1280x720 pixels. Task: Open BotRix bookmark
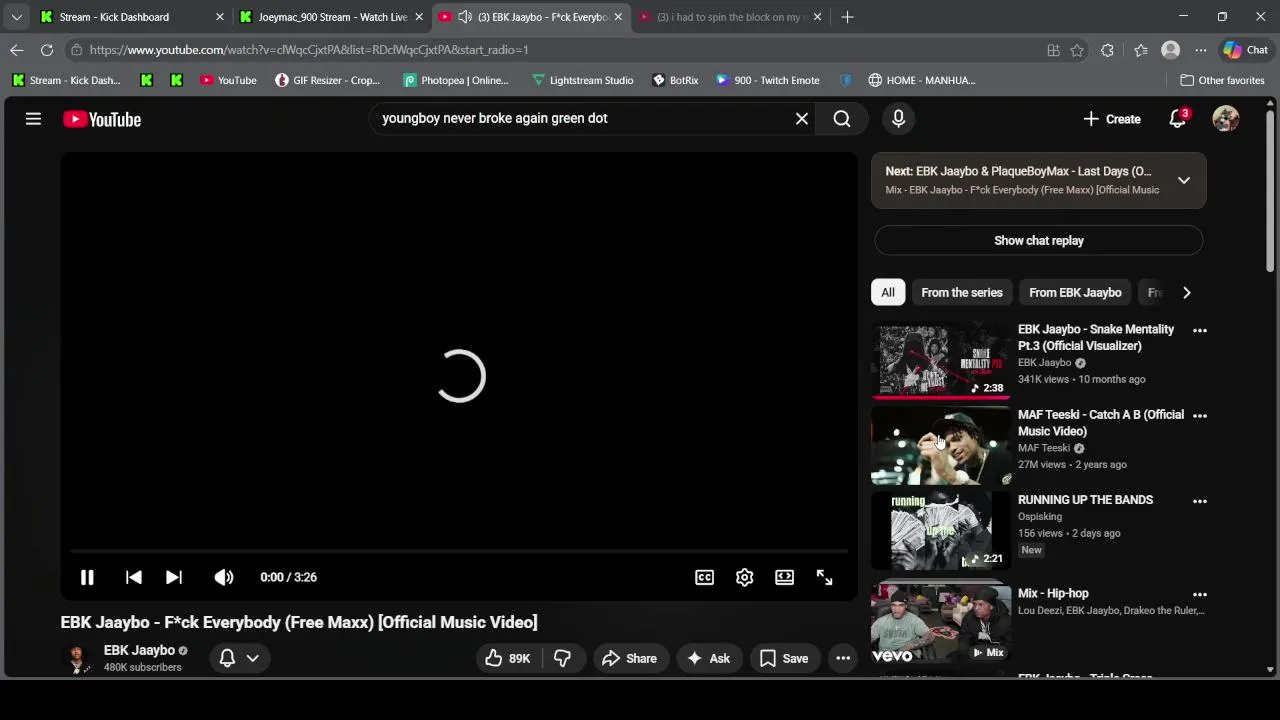[675, 80]
